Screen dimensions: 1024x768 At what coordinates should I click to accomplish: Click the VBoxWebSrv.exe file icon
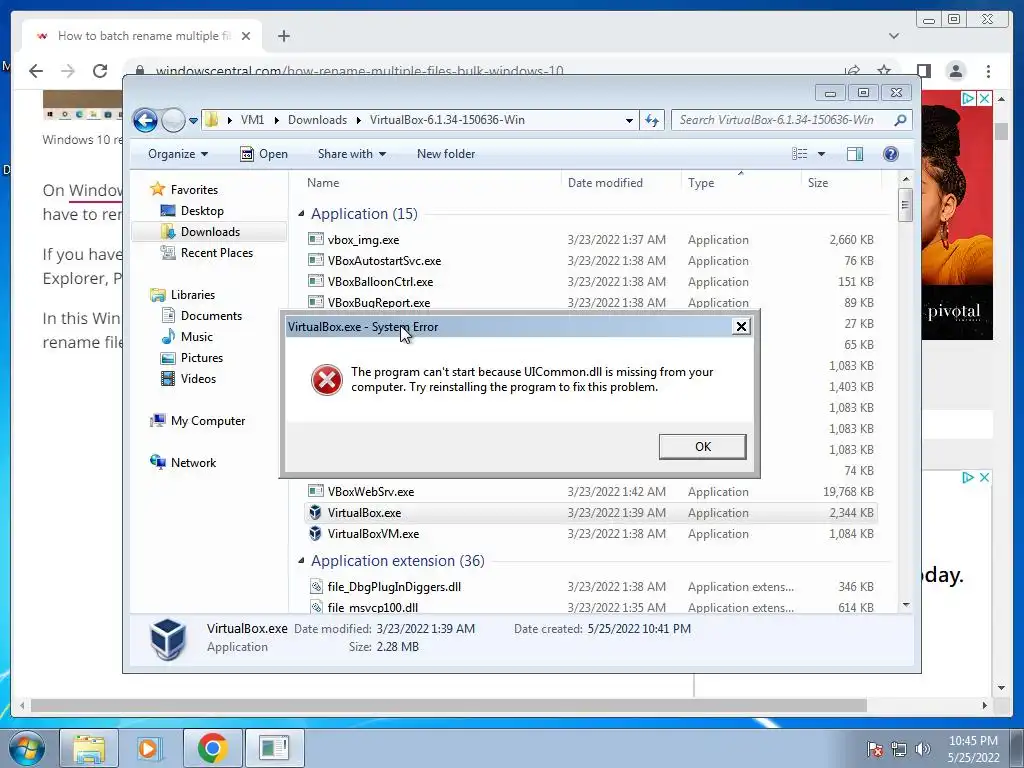point(315,490)
